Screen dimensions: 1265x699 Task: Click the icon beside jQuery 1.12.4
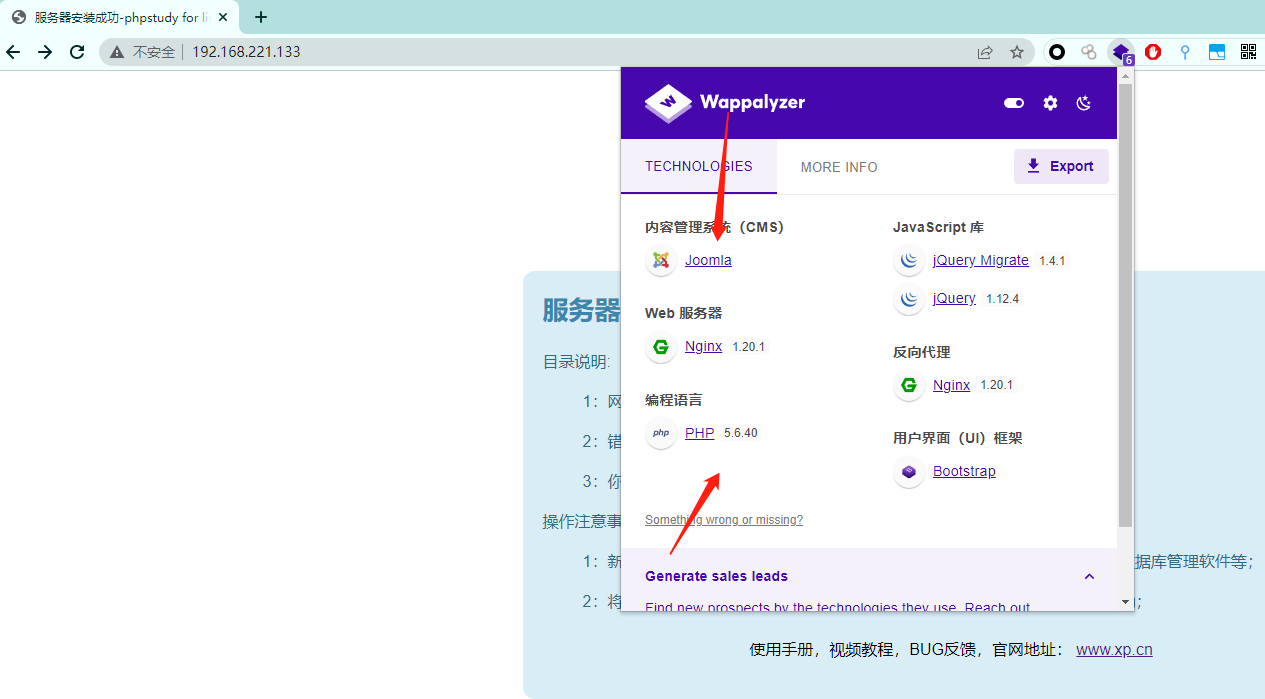(x=908, y=299)
